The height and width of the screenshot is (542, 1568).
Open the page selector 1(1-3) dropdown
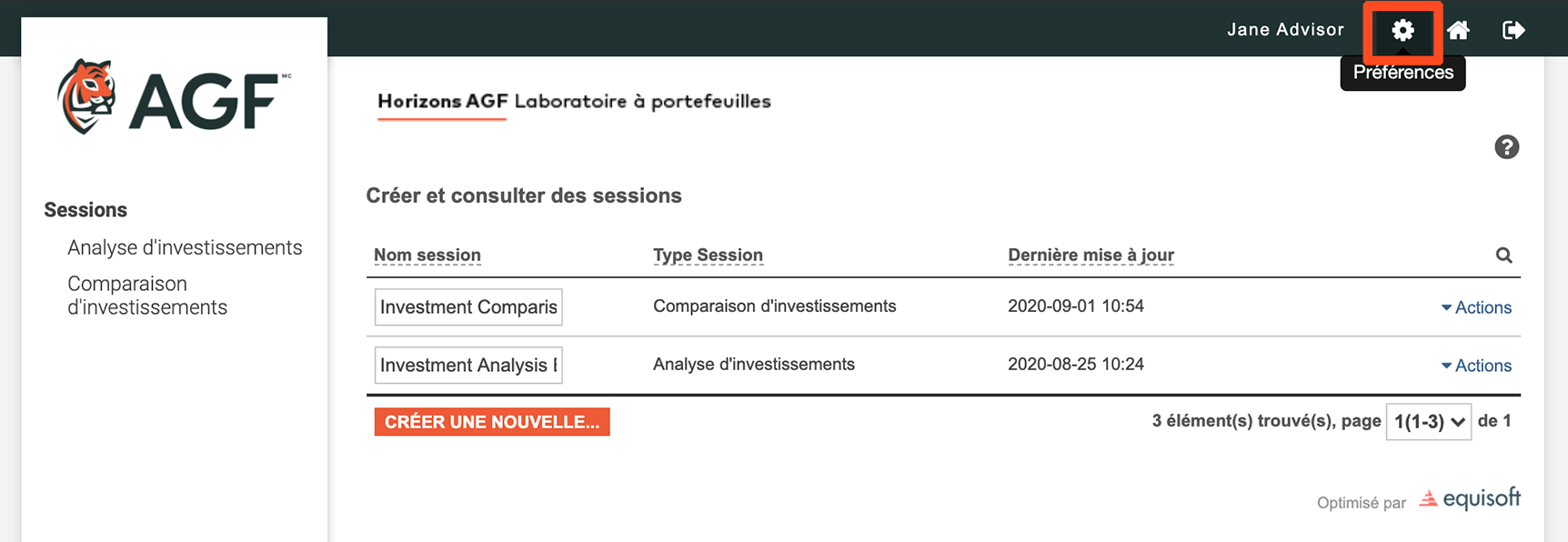tap(1428, 422)
